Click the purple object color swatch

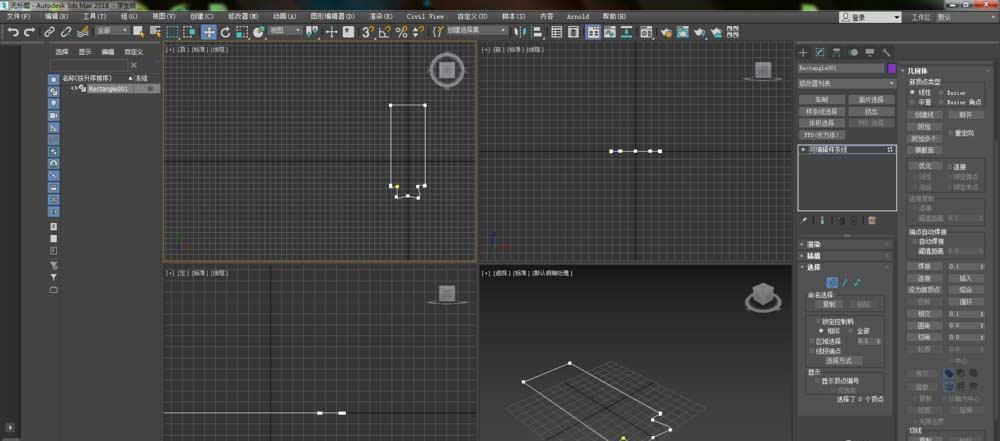(892, 68)
